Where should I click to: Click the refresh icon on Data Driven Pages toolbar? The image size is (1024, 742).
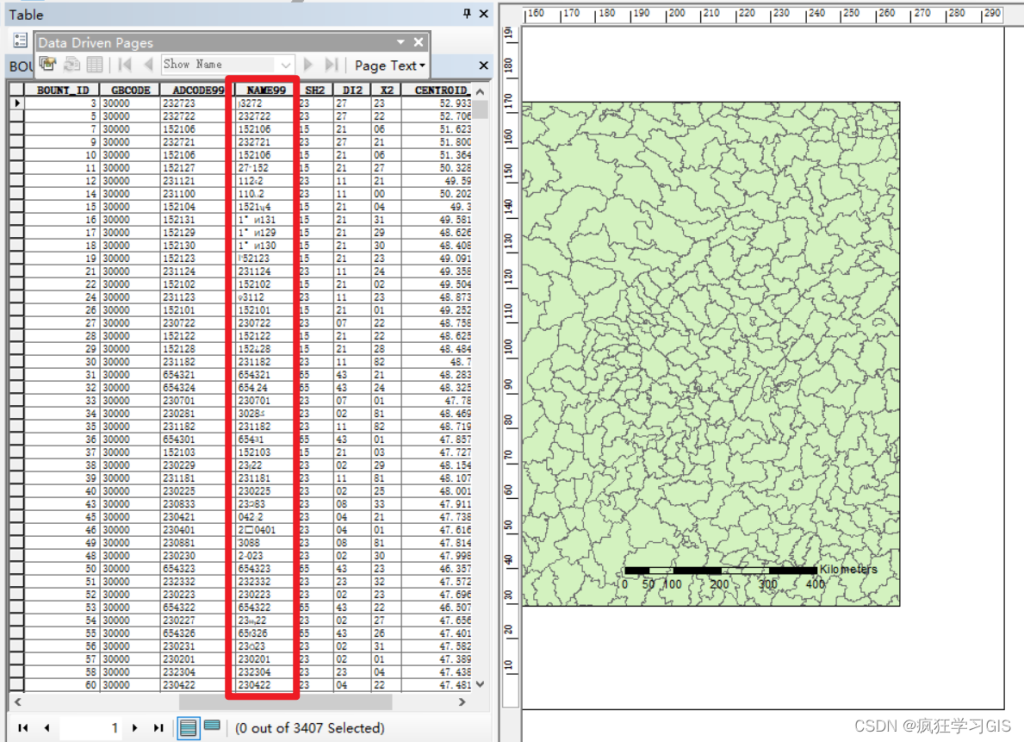72,64
